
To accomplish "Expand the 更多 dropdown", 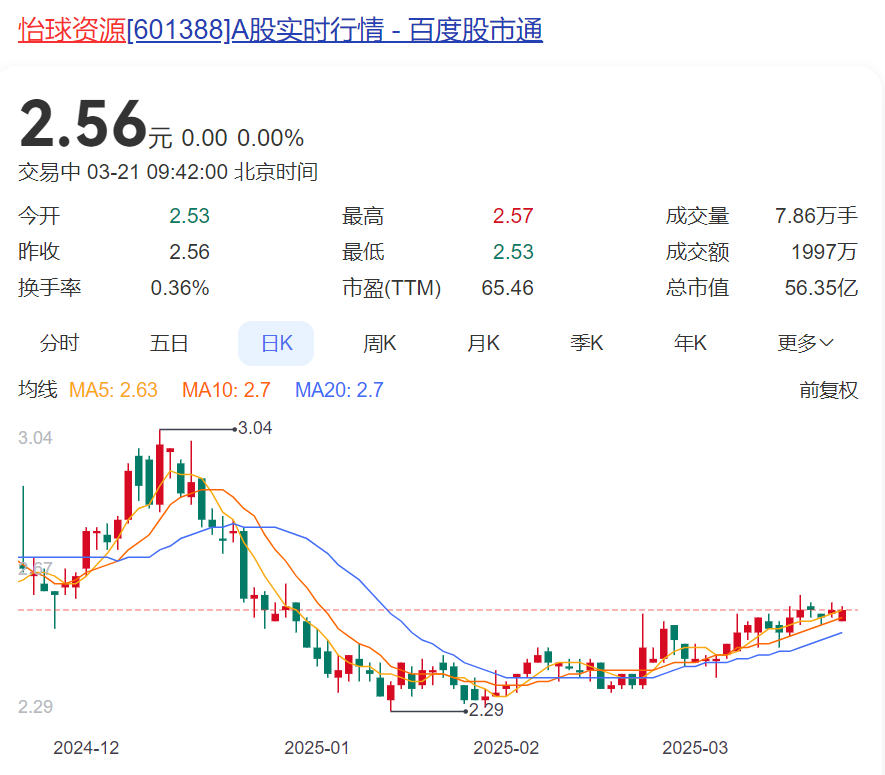I will (805, 343).
